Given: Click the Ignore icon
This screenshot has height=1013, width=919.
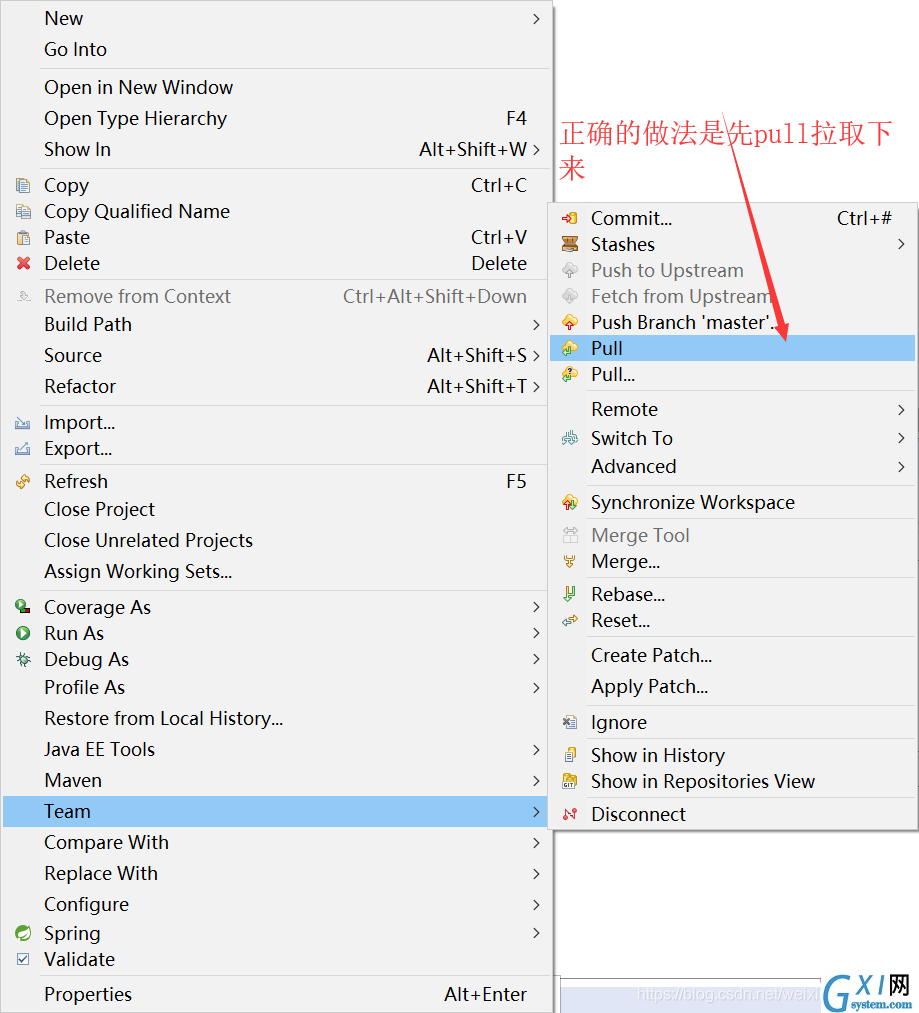Looking at the screenshot, I should click(570, 723).
